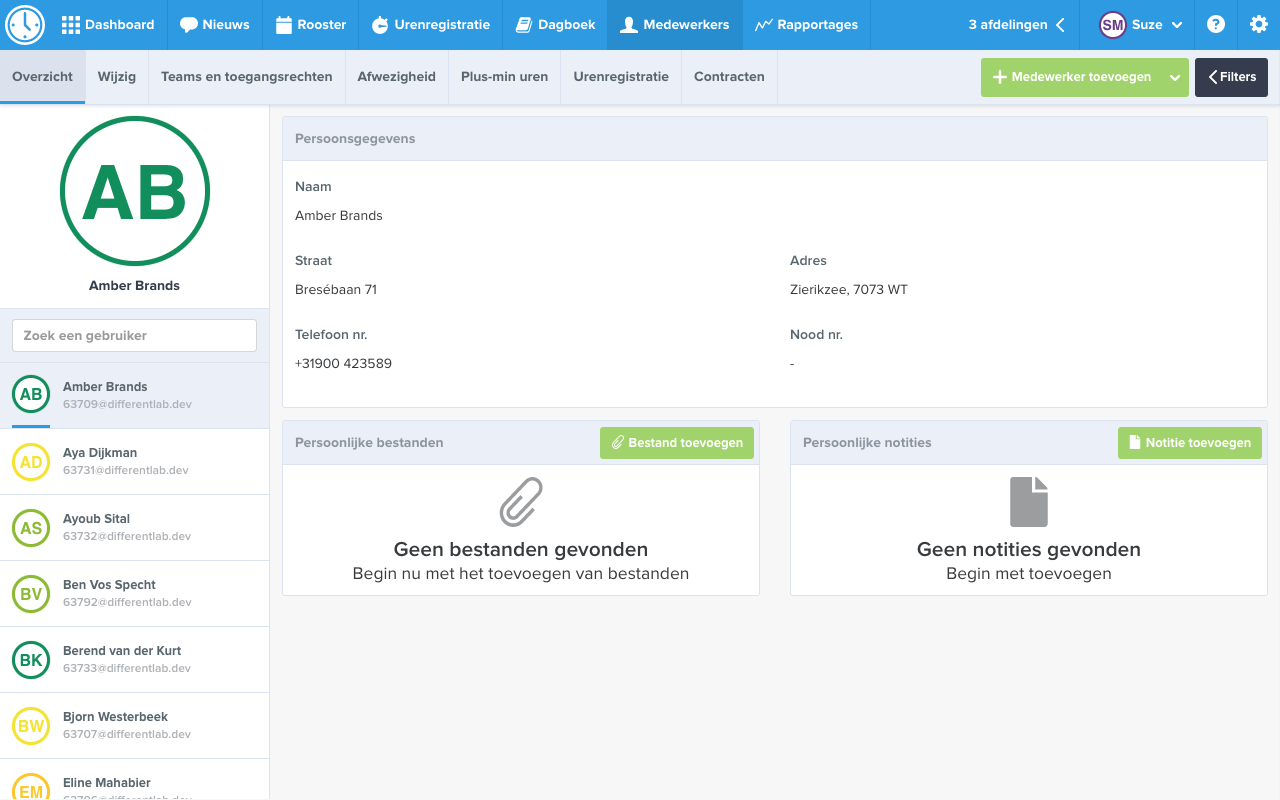
Task: Switch to the Overzicht tab
Action: tap(42, 77)
